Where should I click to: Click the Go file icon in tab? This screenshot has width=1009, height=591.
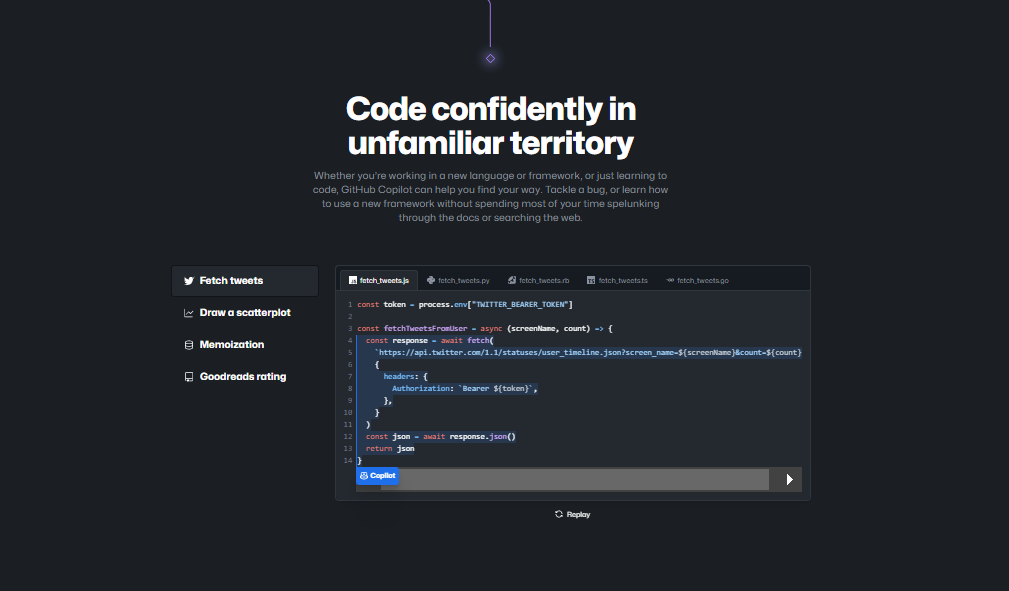[670, 280]
